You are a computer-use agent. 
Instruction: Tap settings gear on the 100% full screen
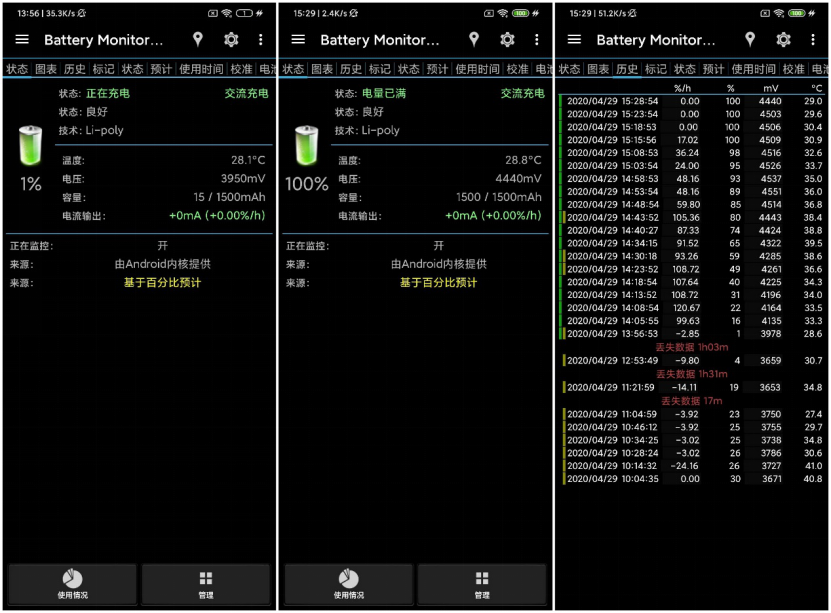pos(507,40)
